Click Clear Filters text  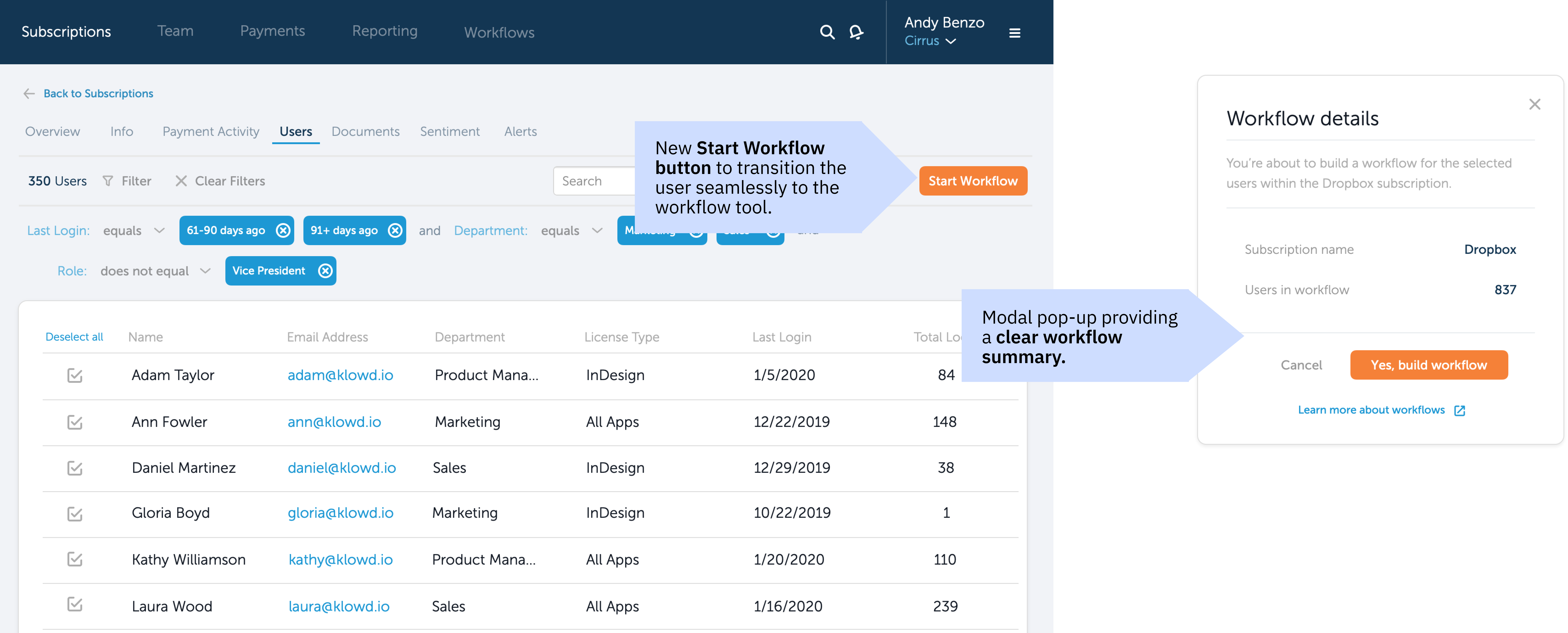[x=230, y=181]
